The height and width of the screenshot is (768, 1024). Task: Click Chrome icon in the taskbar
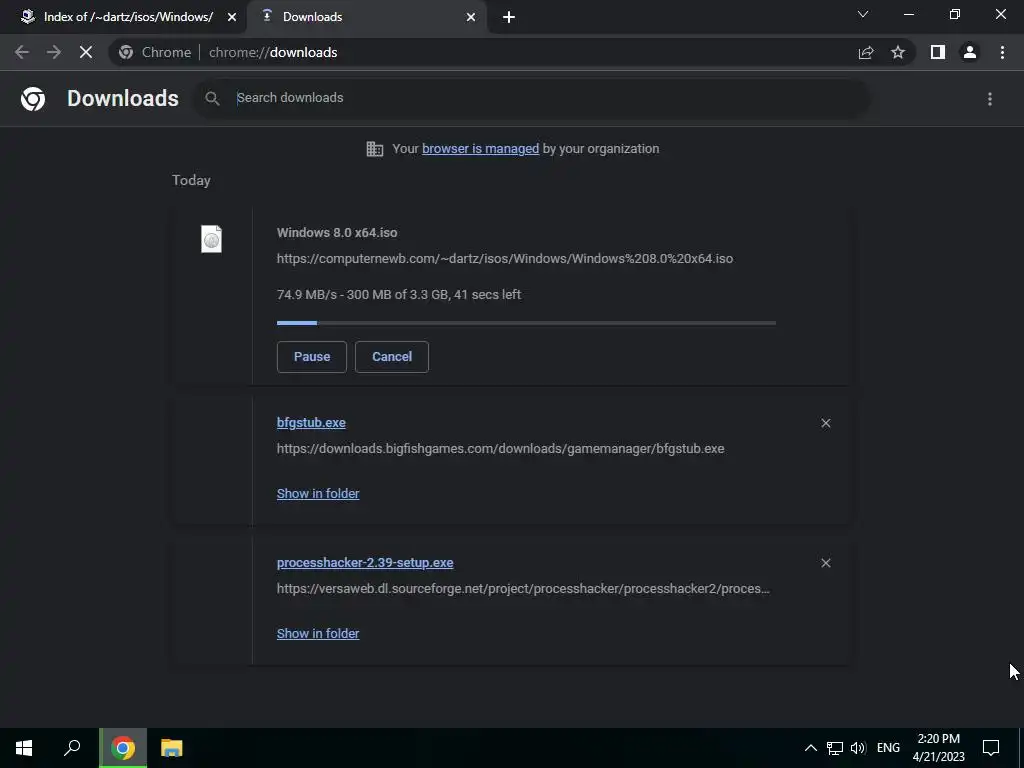click(123, 748)
